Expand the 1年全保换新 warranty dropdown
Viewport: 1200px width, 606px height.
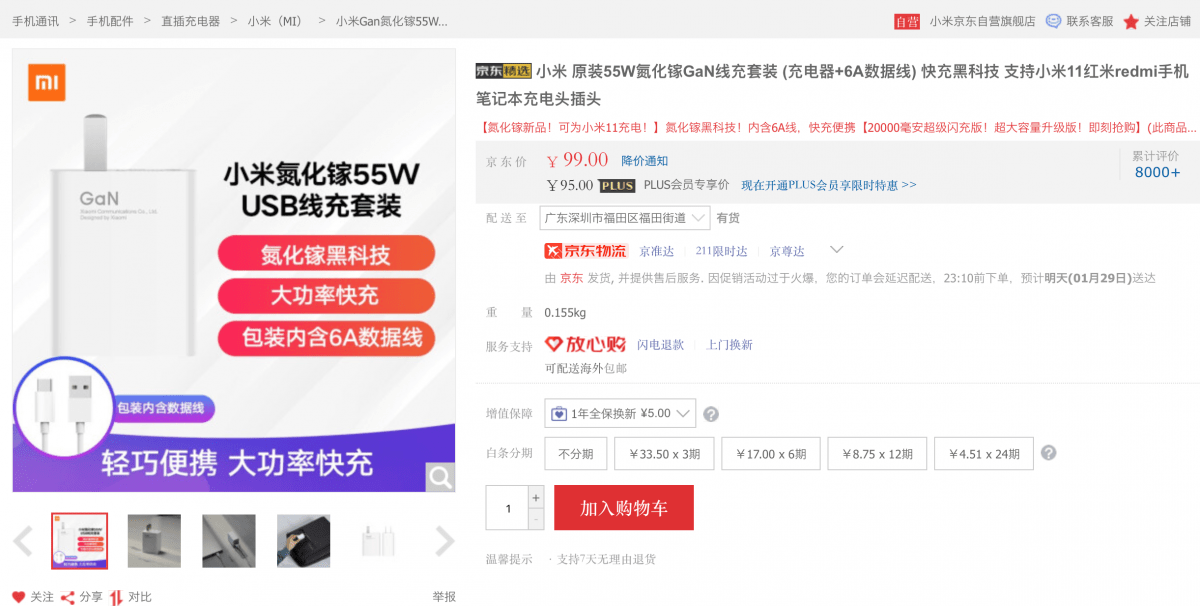click(620, 413)
